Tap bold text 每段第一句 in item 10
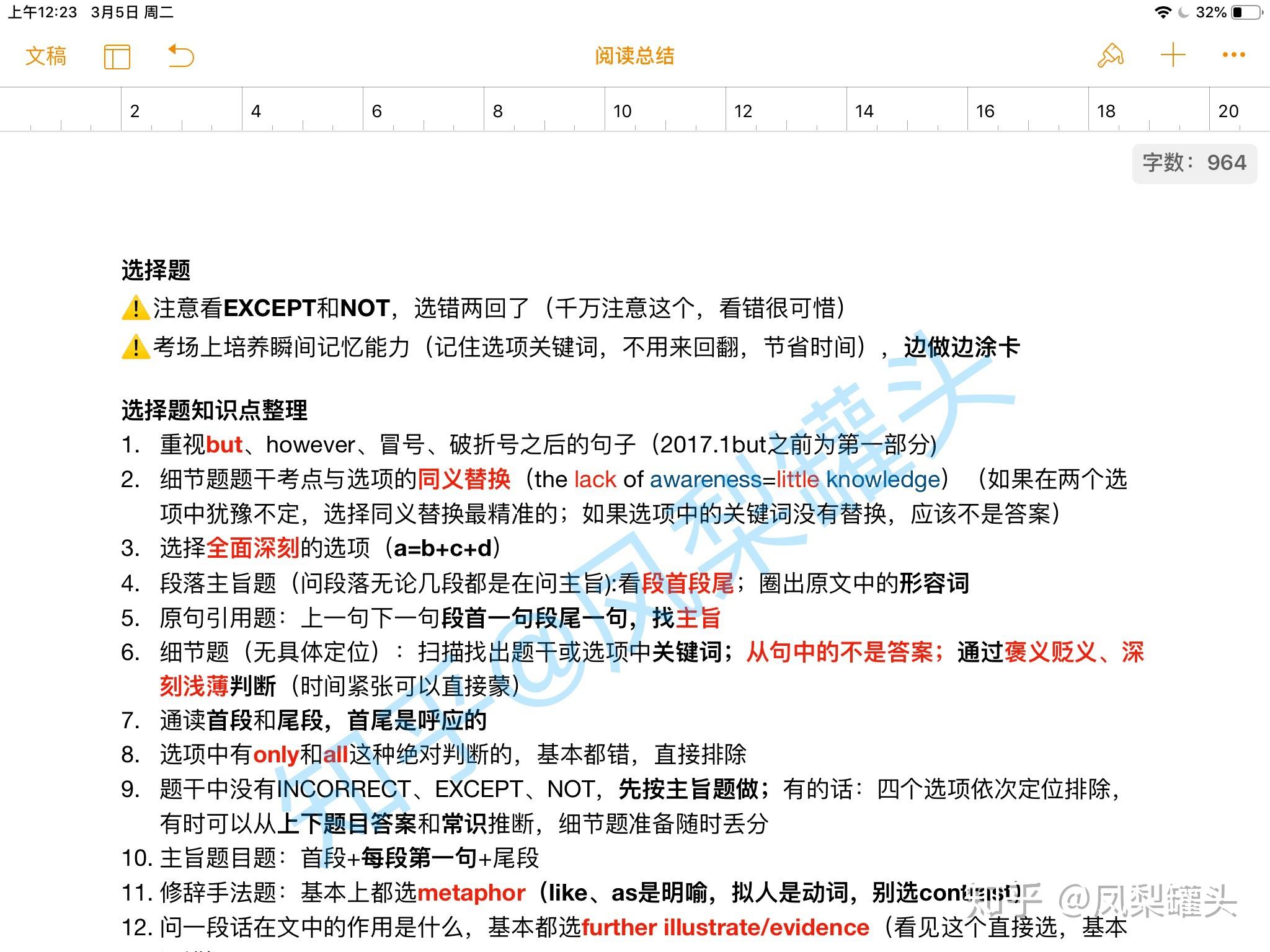Image resolution: width=1270 pixels, height=952 pixels. [419, 858]
